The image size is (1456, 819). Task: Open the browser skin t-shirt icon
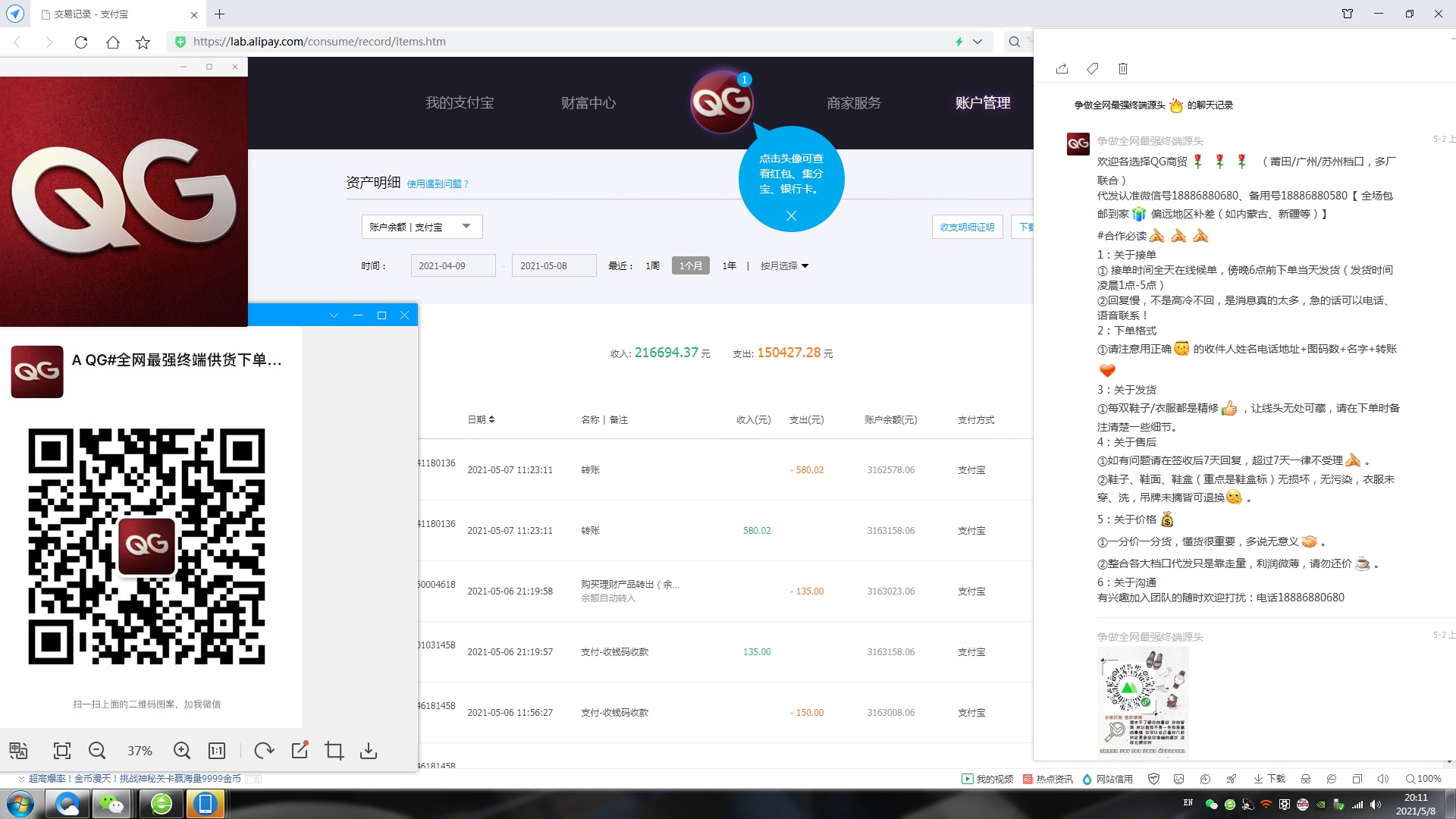[1348, 14]
